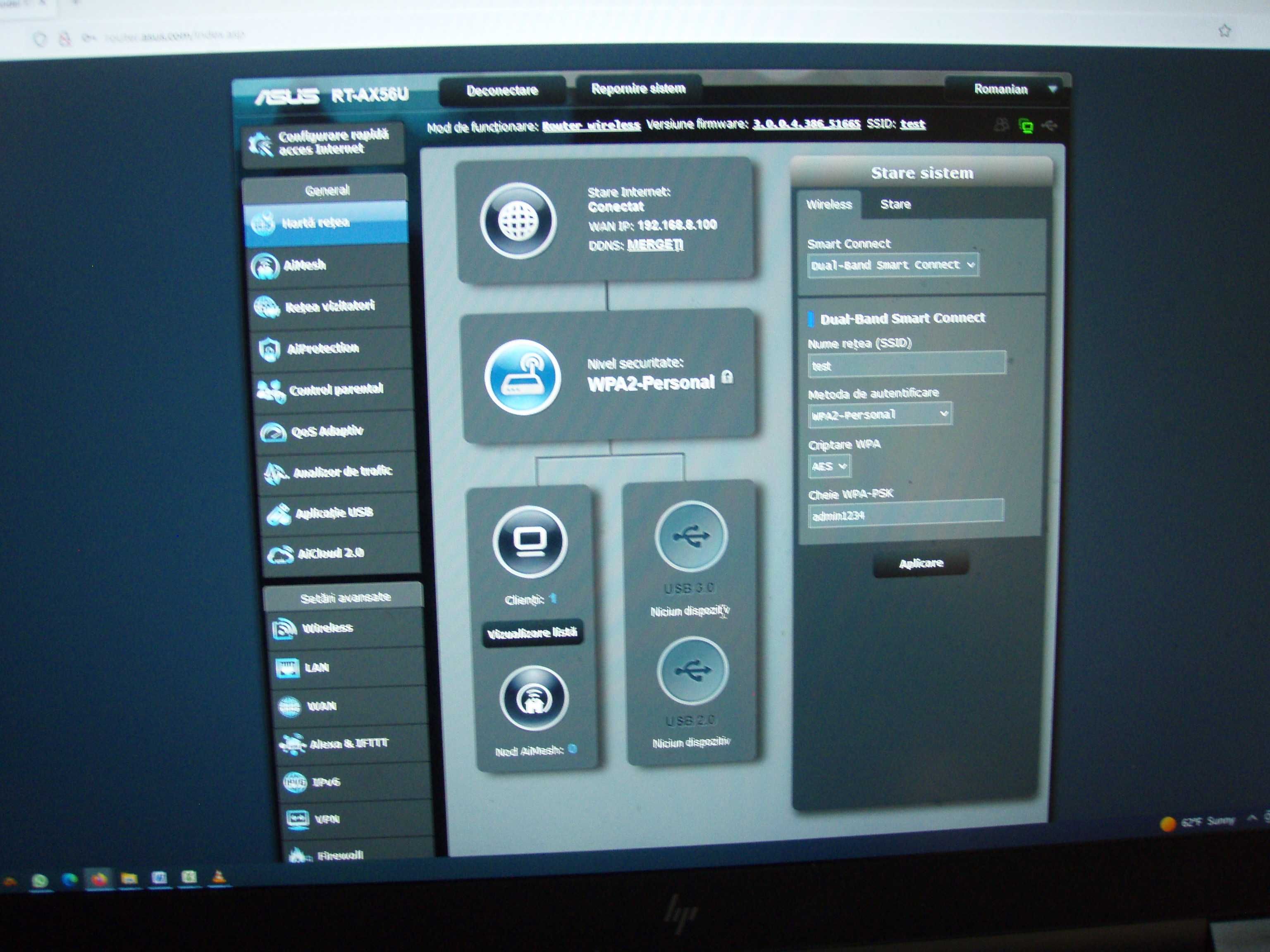
Task: Open the Internet status globe icon
Action: tap(518, 221)
